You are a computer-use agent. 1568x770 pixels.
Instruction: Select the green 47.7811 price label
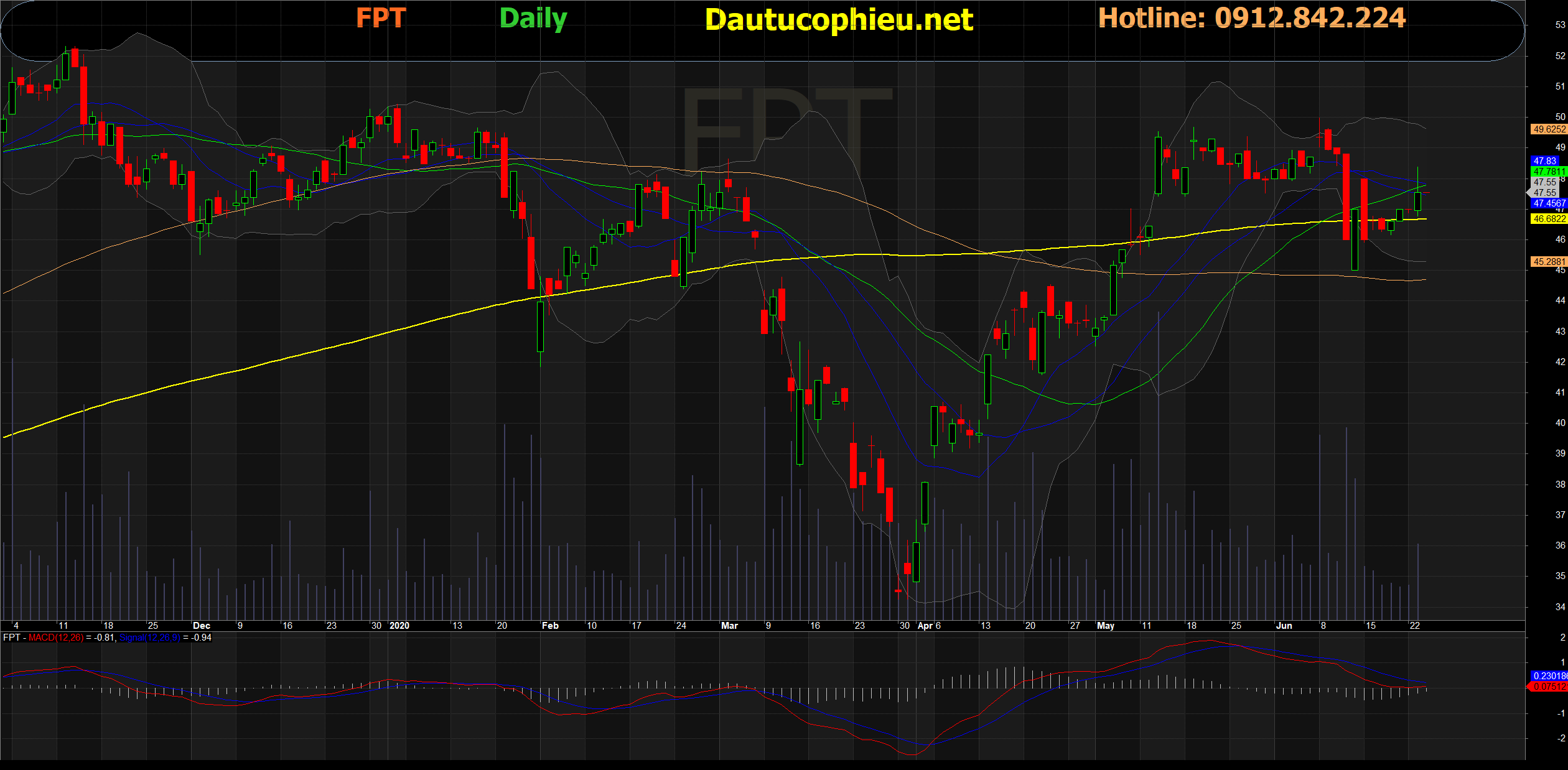click(1548, 172)
